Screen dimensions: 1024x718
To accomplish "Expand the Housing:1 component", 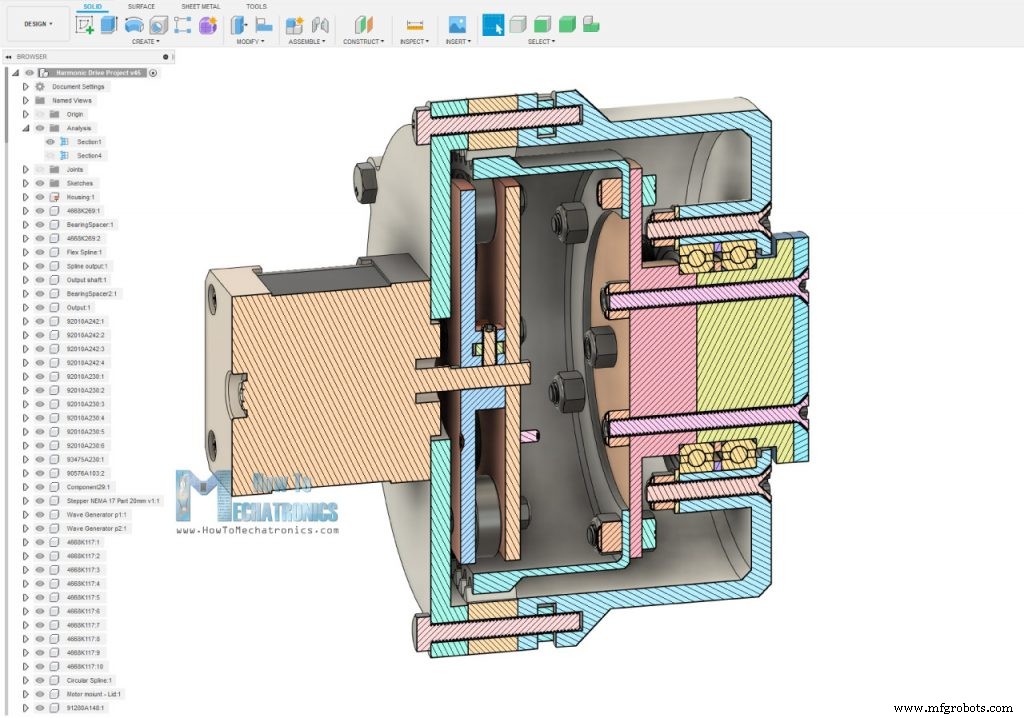I will [x=25, y=197].
